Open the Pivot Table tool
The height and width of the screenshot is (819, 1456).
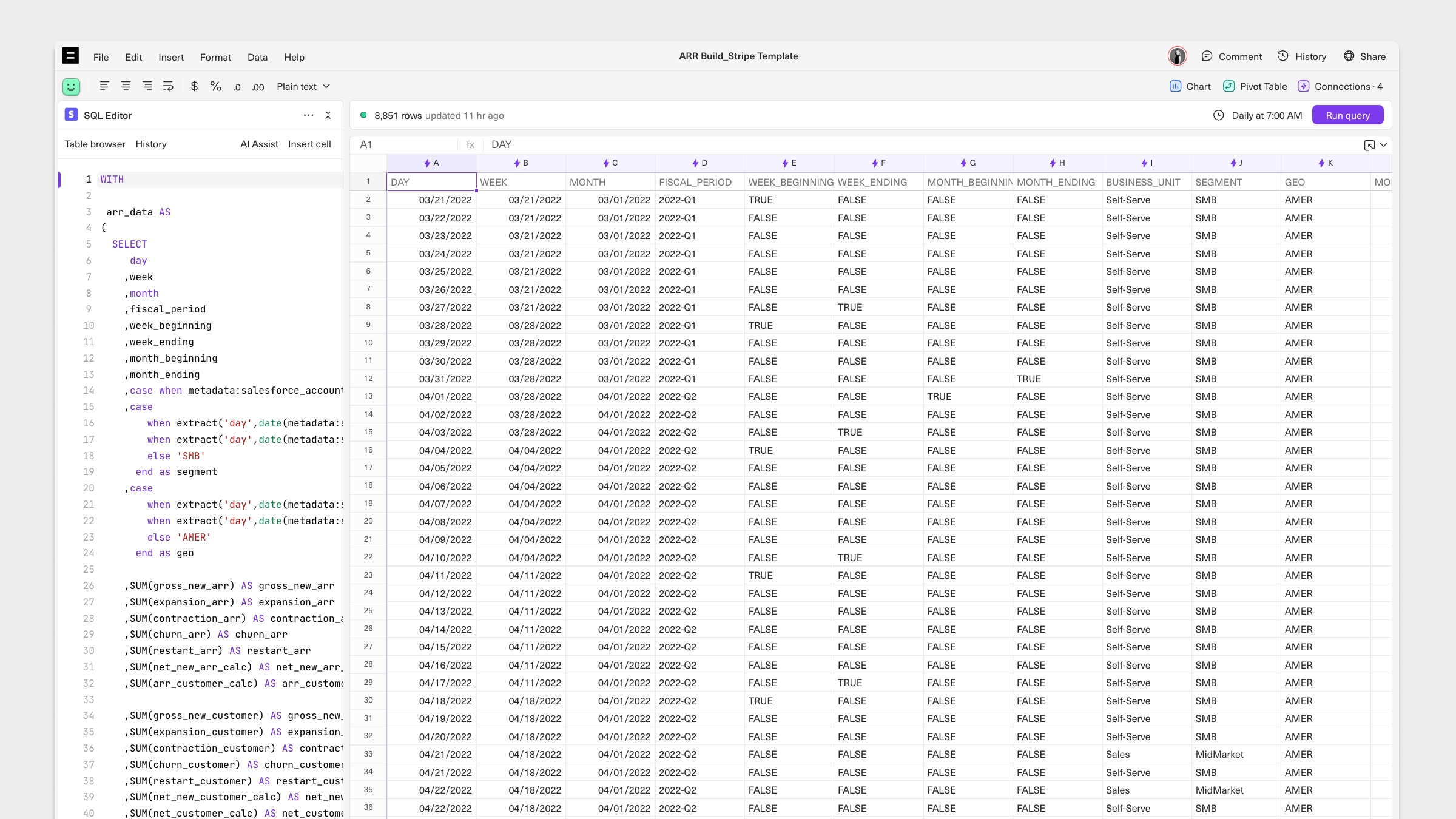point(1255,86)
